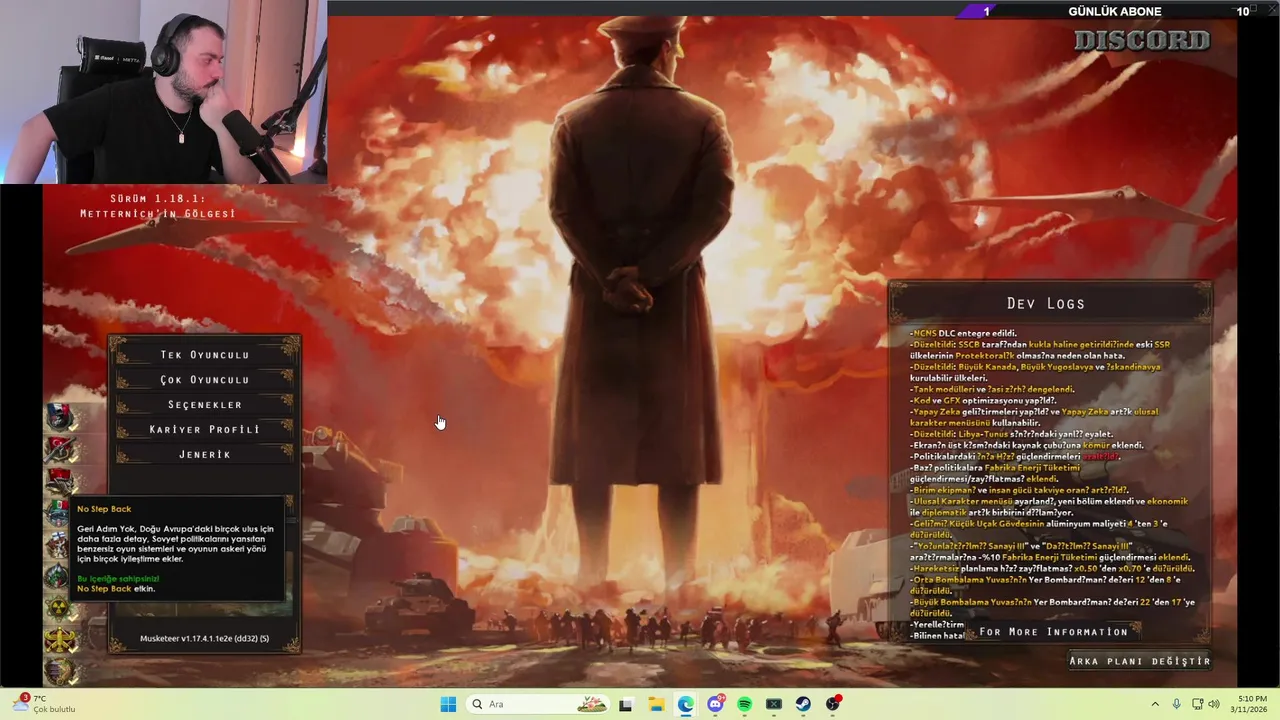Open Kariyer Profili
Screen dimensions: 1280x720
(x=205, y=430)
